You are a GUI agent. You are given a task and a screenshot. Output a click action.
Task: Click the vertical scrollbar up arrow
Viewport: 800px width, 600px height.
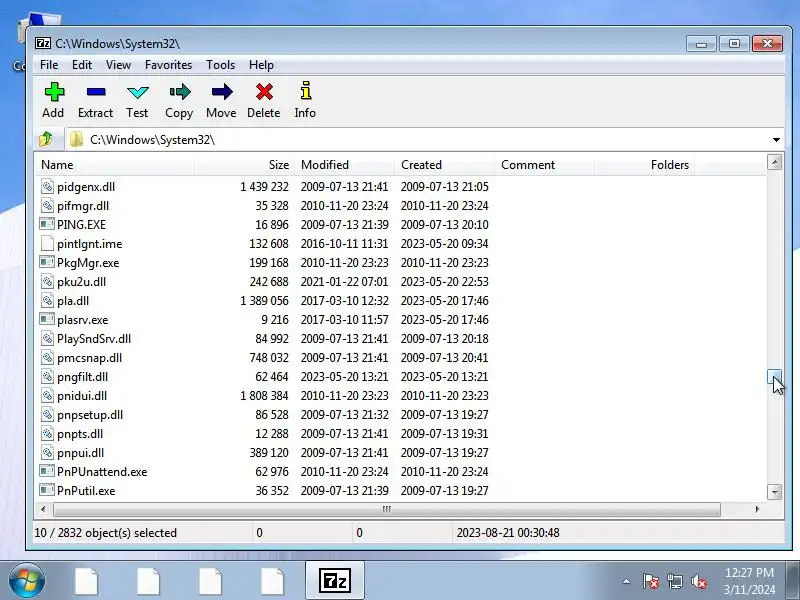tap(774, 162)
